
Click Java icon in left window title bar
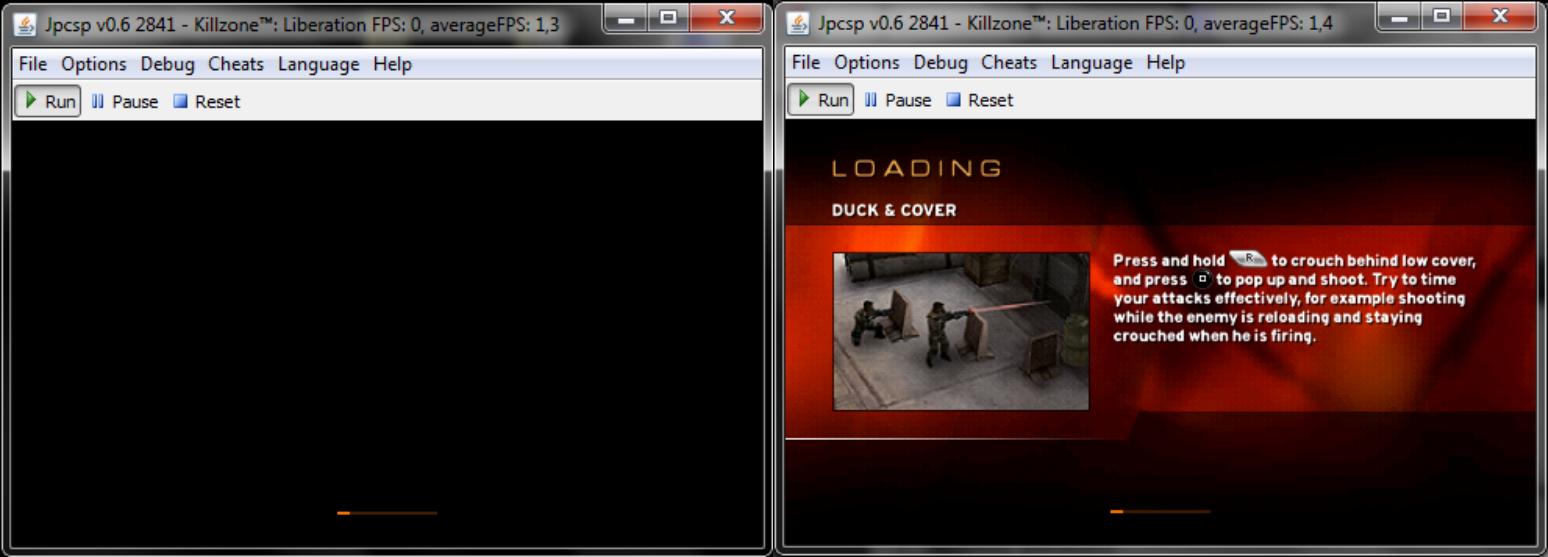(x=27, y=24)
